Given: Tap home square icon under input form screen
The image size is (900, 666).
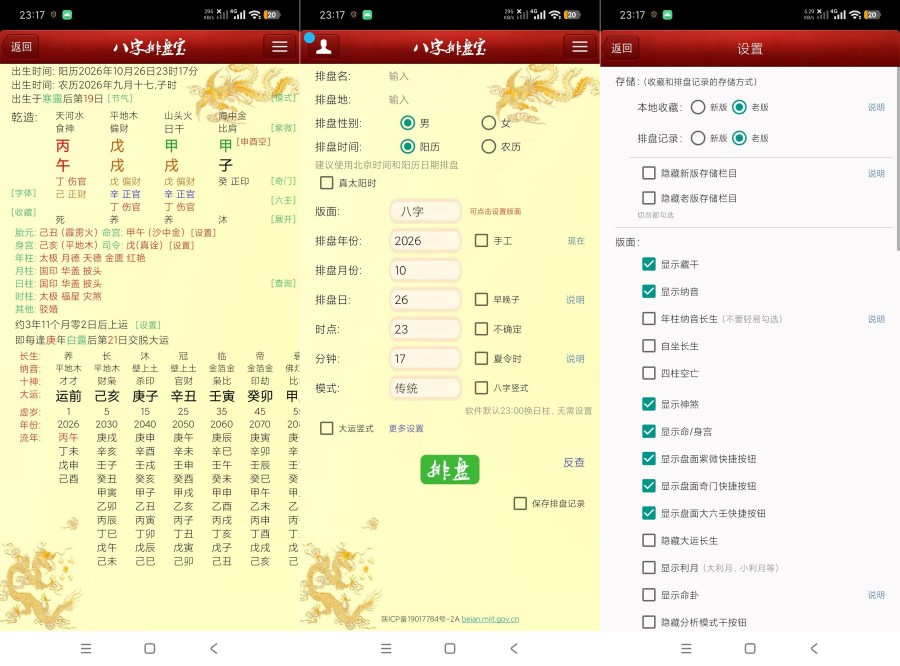Looking at the screenshot, I should pyautogui.click(x=450, y=648).
